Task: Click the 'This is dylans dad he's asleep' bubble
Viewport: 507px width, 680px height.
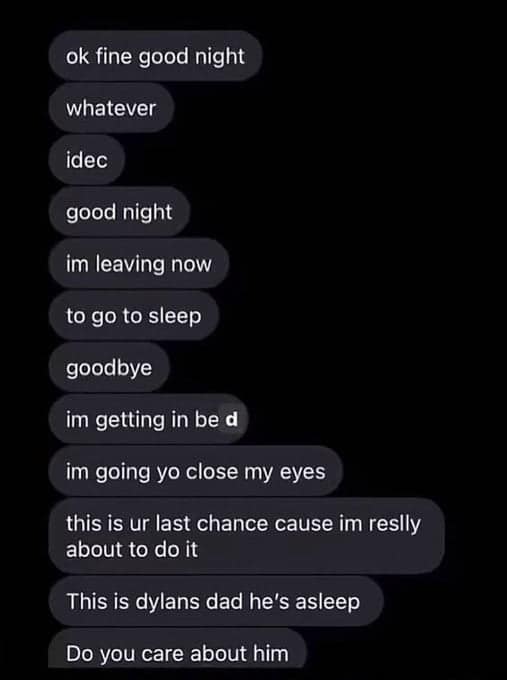Action: coord(216,602)
